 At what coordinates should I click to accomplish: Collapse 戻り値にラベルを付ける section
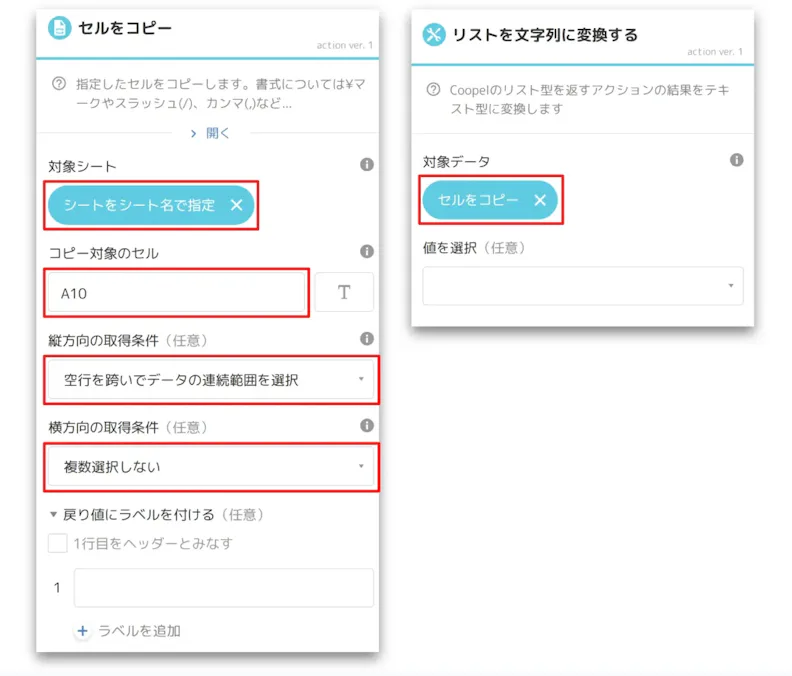[x=53, y=514]
